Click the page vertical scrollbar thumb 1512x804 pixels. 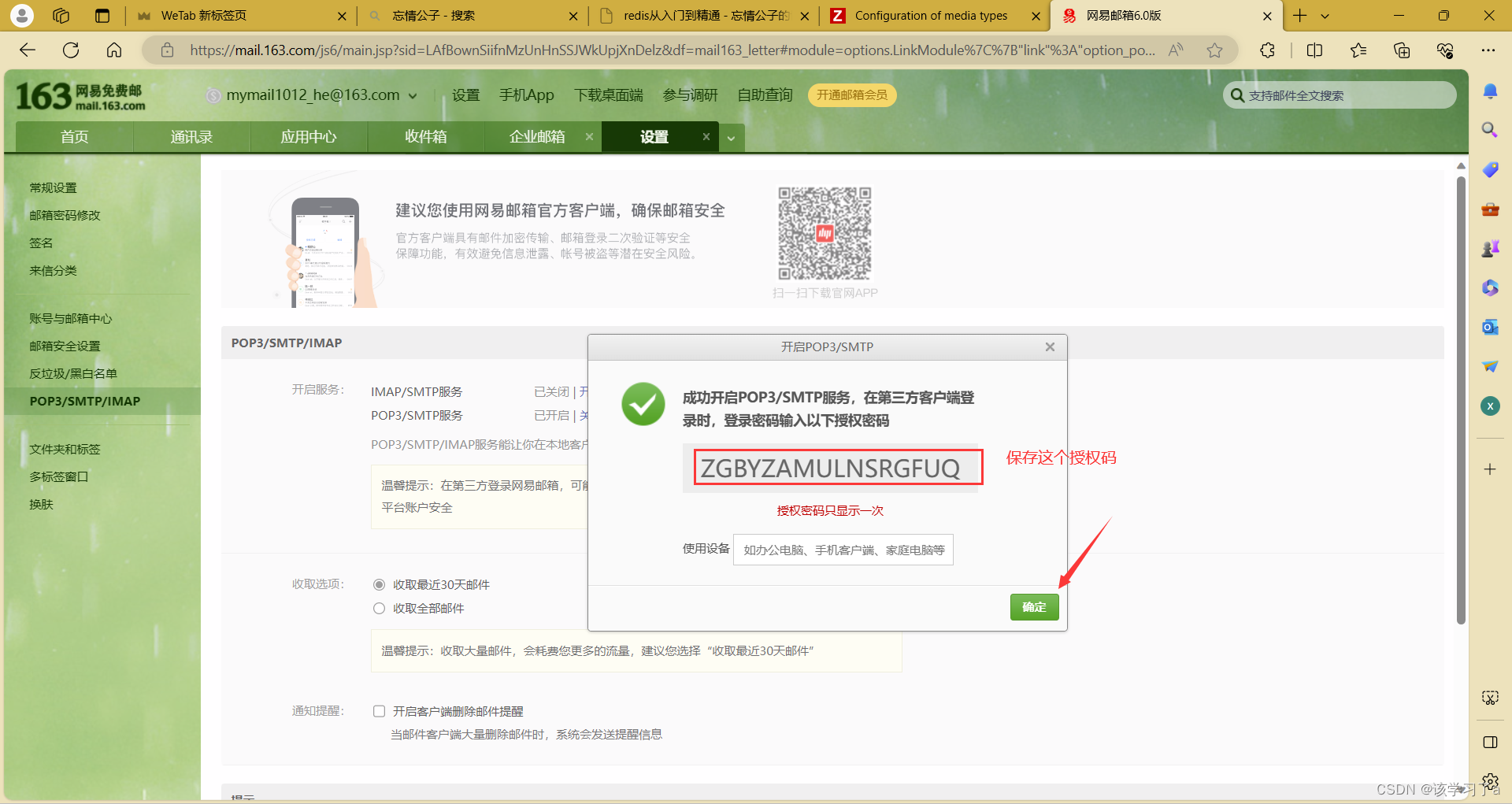coord(1461,400)
